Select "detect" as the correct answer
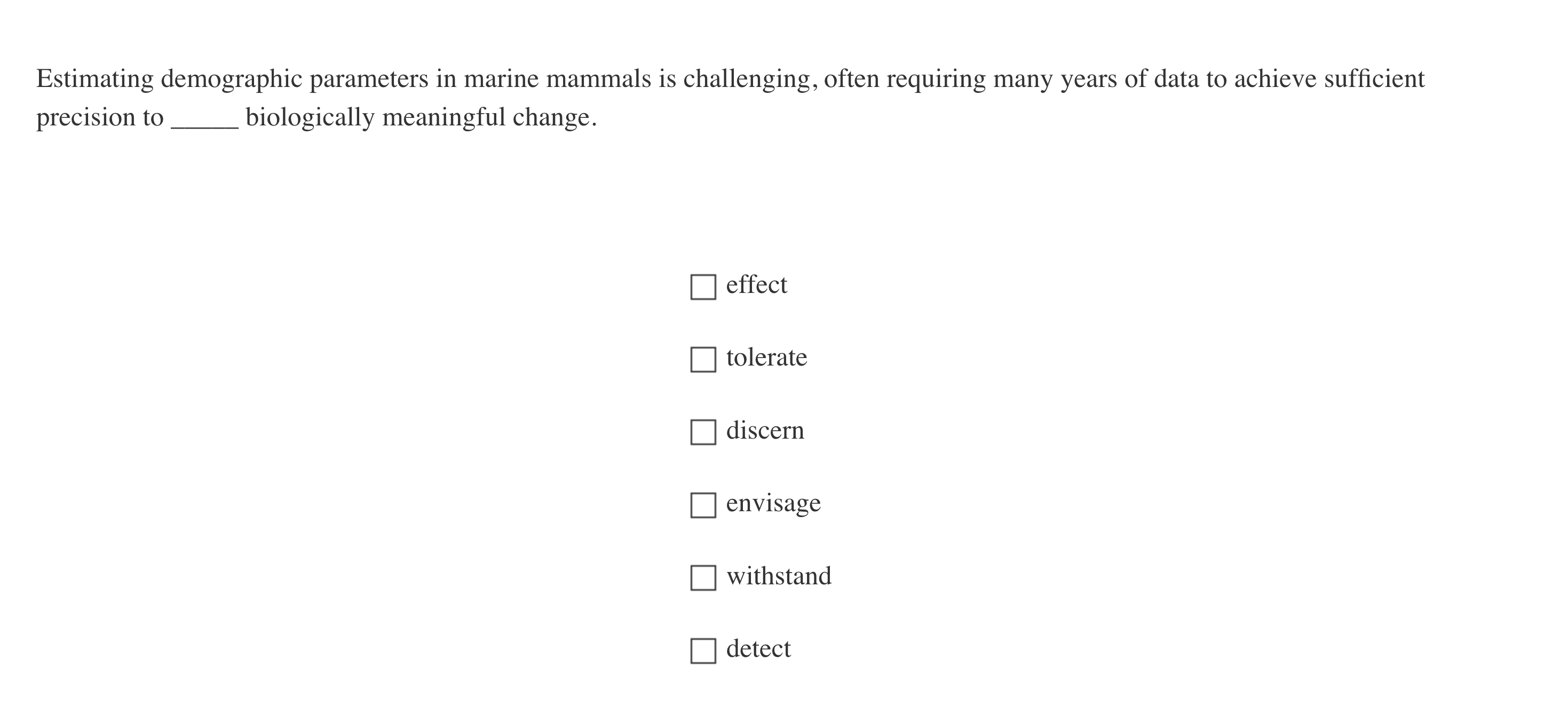Image resolution: width=1568 pixels, height=714 pixels. [703, 652]
